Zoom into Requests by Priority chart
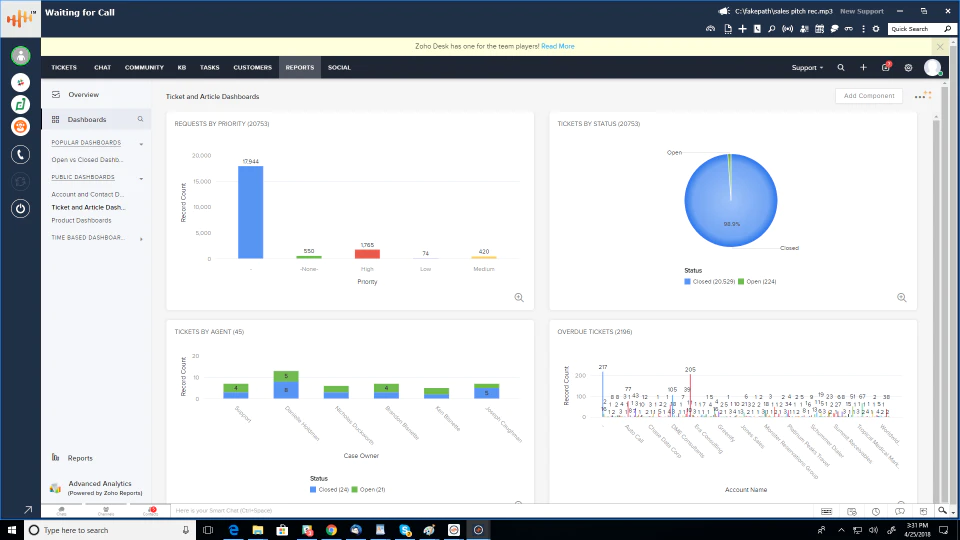This screenshot has width=960, height=540. (x=519, y=298)
